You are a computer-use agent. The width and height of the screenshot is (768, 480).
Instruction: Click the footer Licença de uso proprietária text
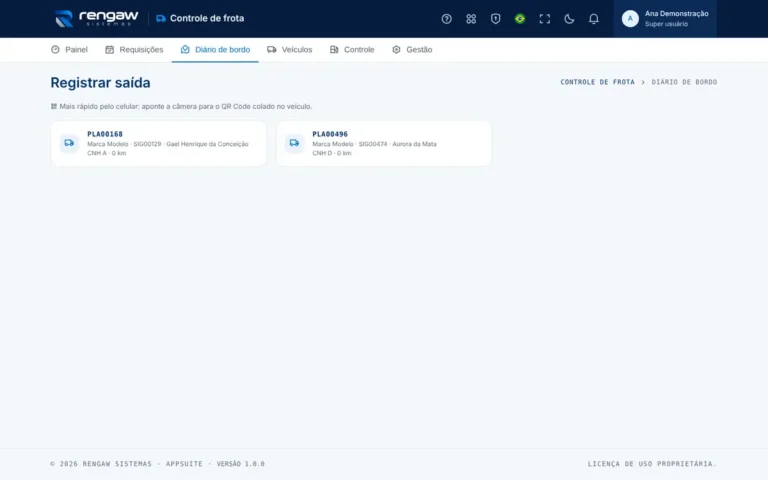652,464
